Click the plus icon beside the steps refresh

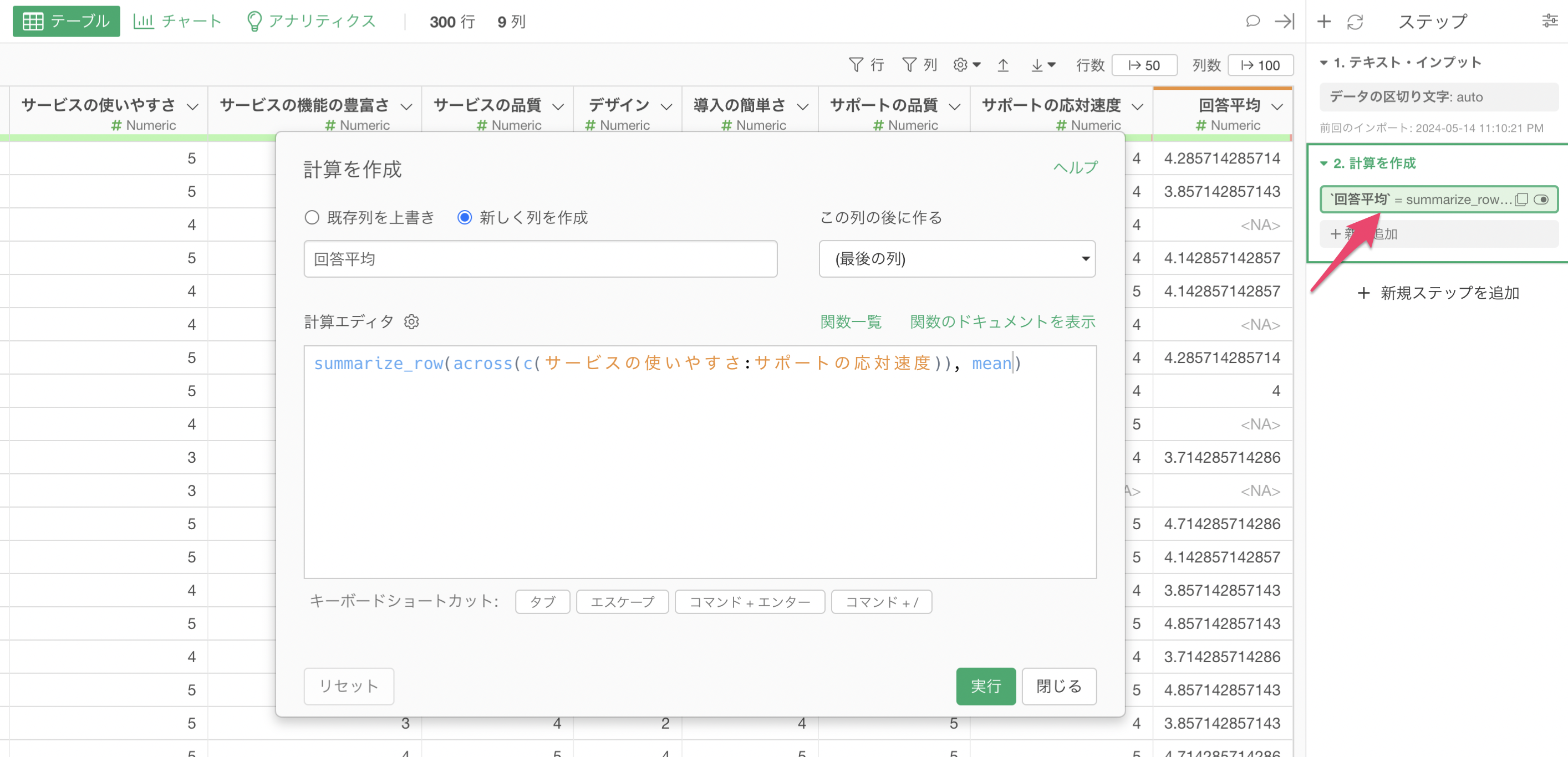coord(1324,22)
